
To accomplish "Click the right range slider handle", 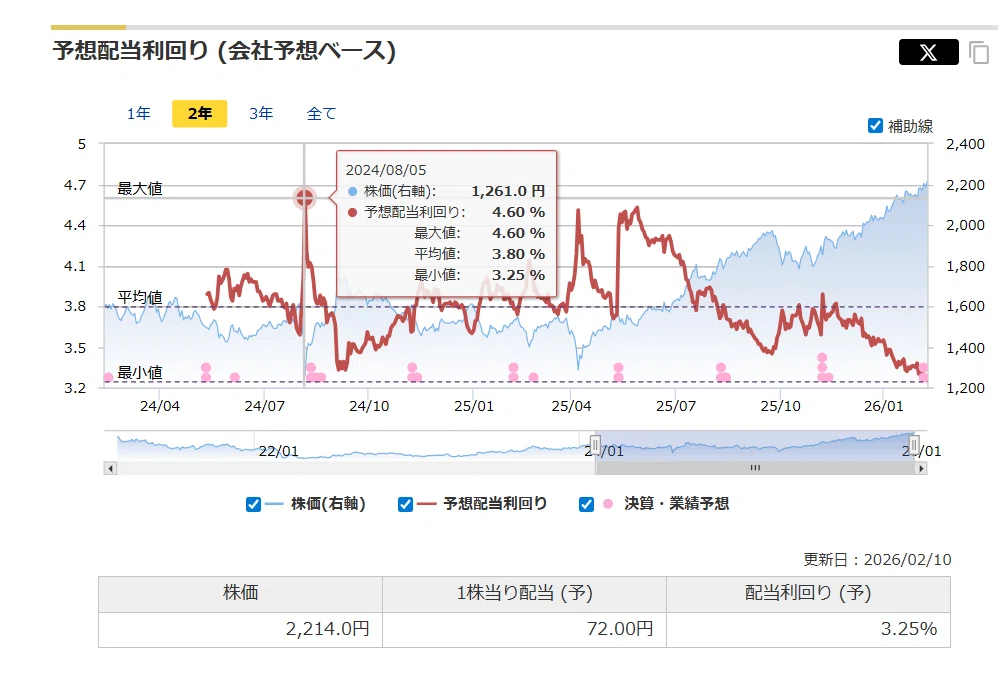I will click(x=914, y=444).
